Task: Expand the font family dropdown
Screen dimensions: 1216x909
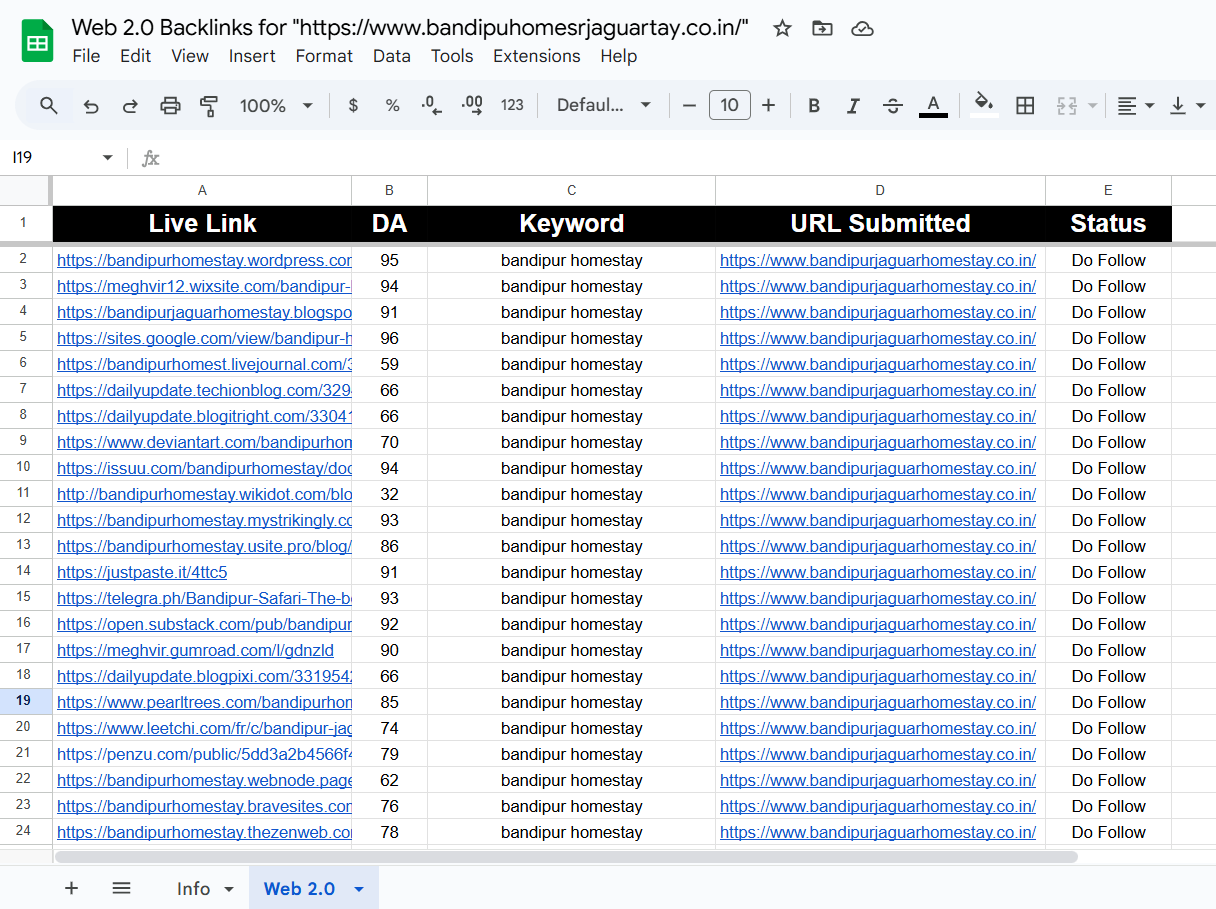Action: (x=604, y=105)
